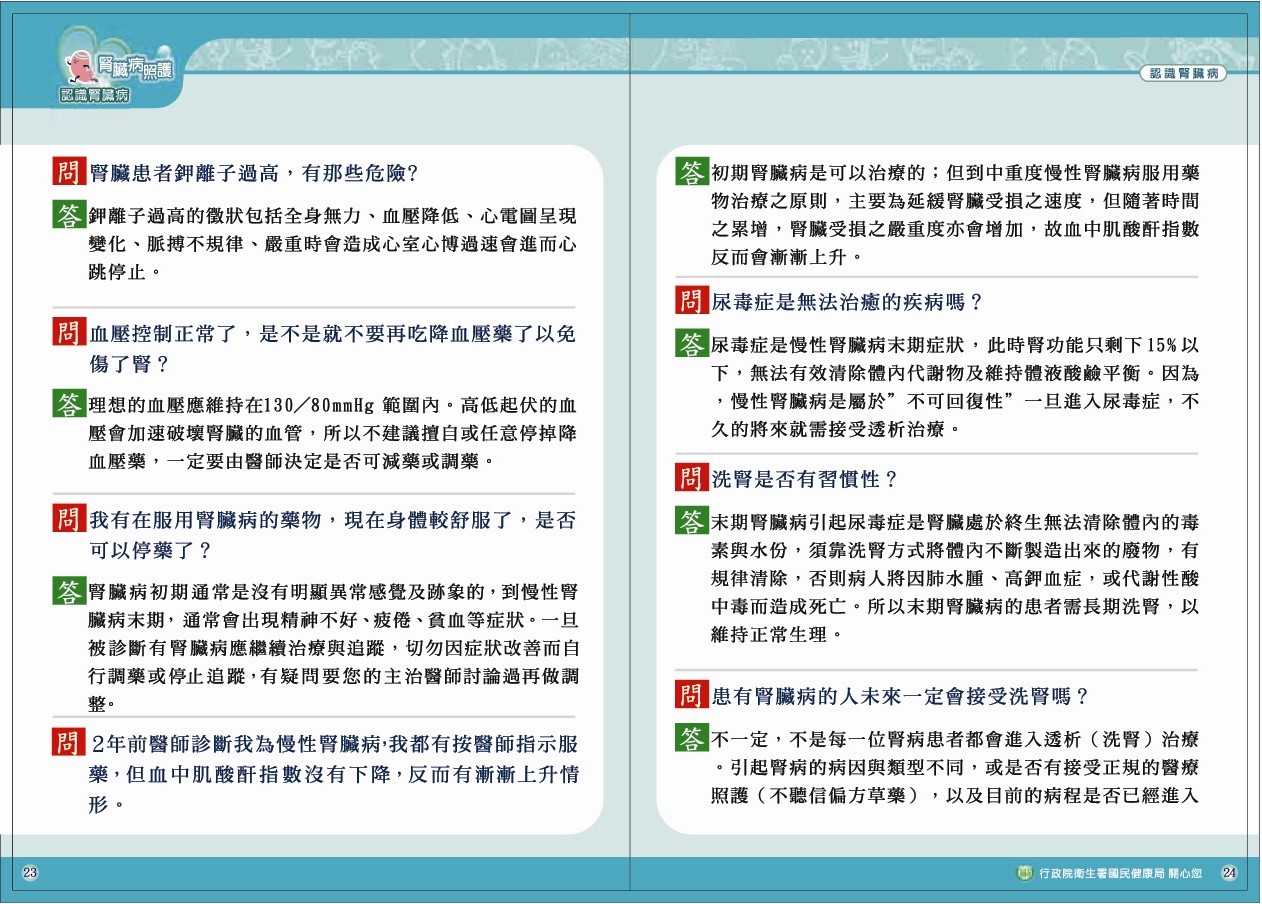Click the red 問 icon beside 患有腎臟病的人未來

(x=692, y=695)
